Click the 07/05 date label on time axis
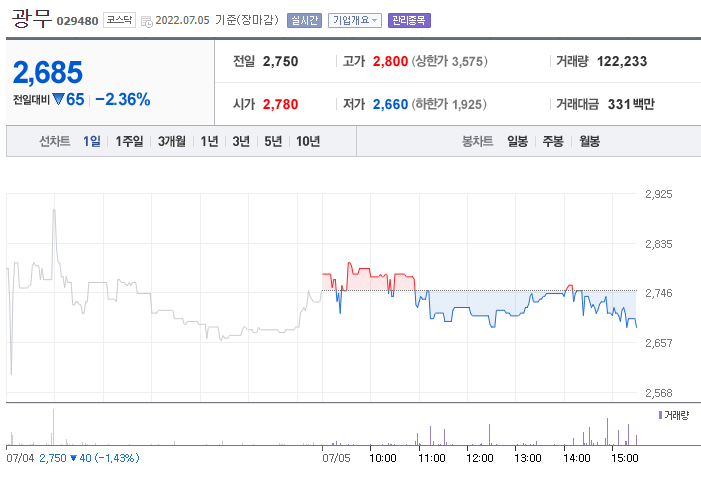701x481 pixels. click(336, 458)
